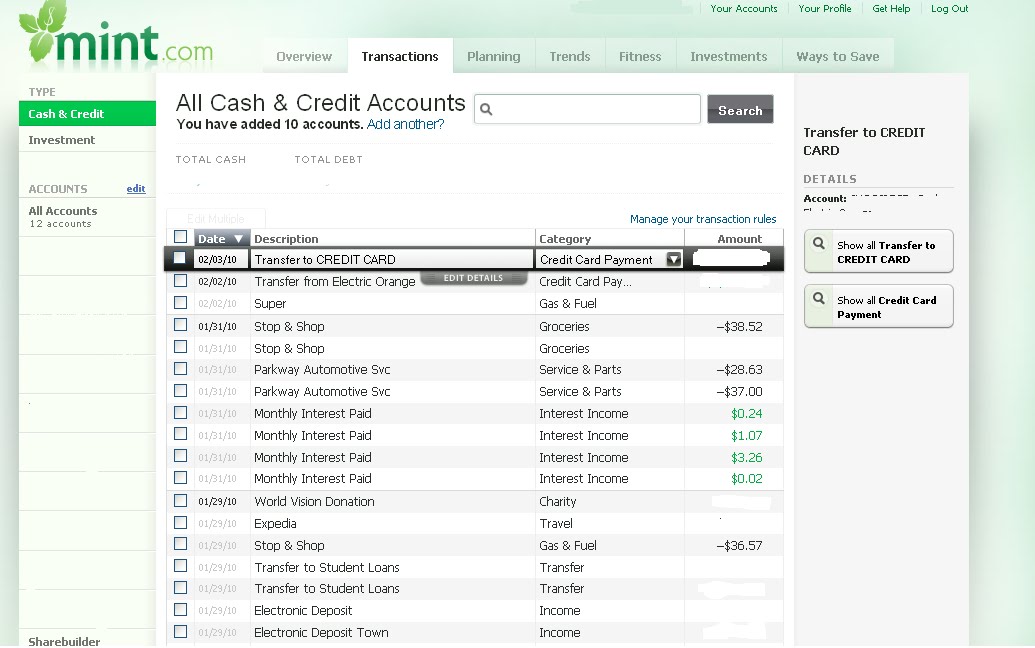
Task: Click Show all Credit Card Payment button
Action: point(879,306)
